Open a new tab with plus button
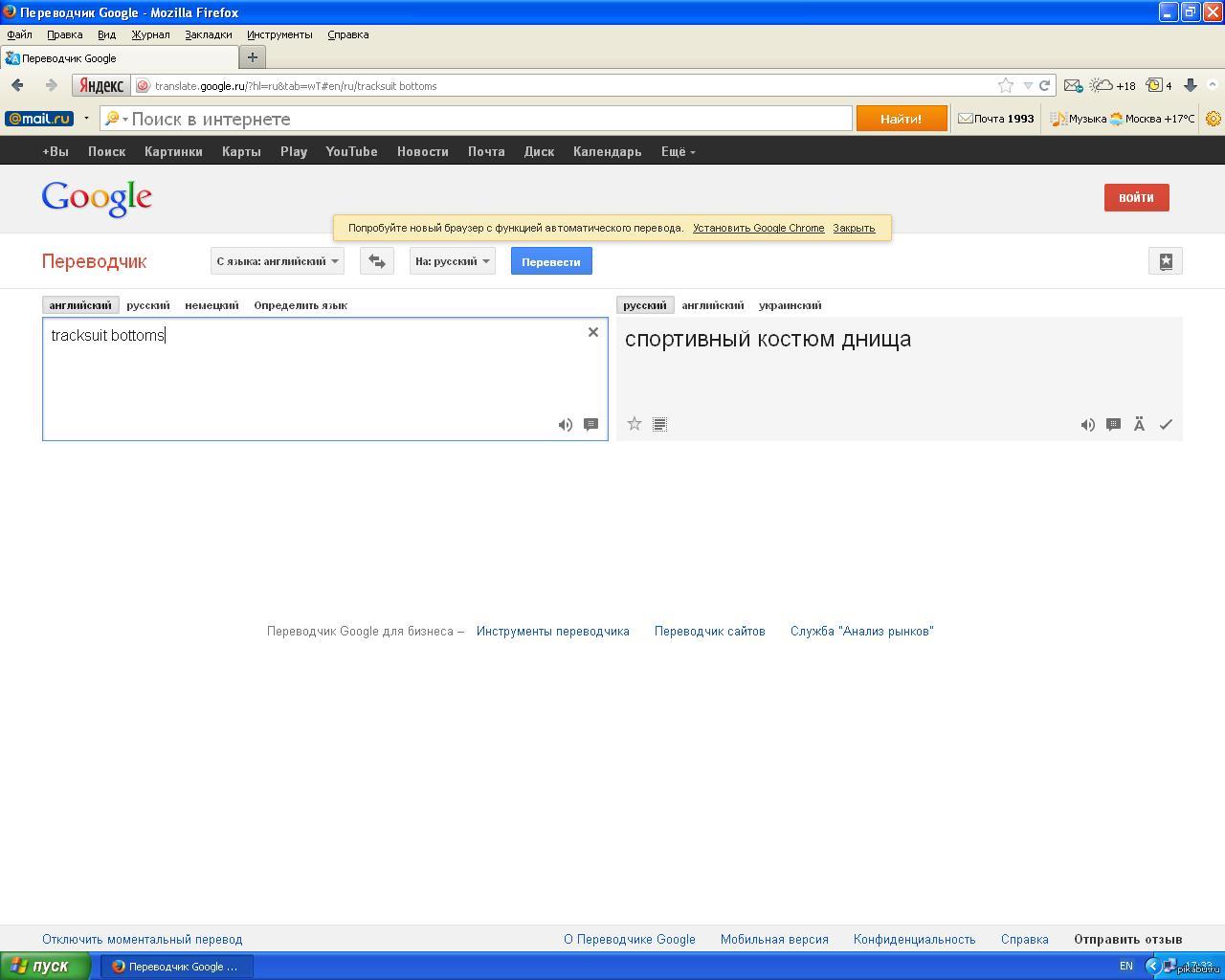Screen dimensions: 1225x980 pos(253,57)
